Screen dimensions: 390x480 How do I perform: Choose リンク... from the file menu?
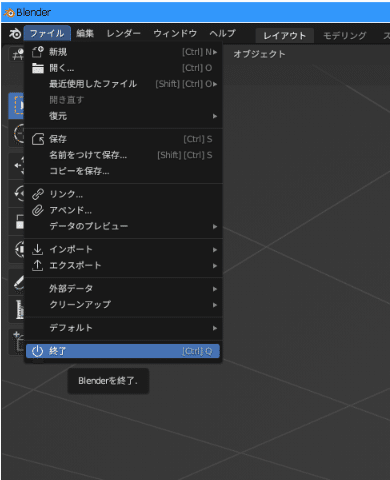coord(123,194)
